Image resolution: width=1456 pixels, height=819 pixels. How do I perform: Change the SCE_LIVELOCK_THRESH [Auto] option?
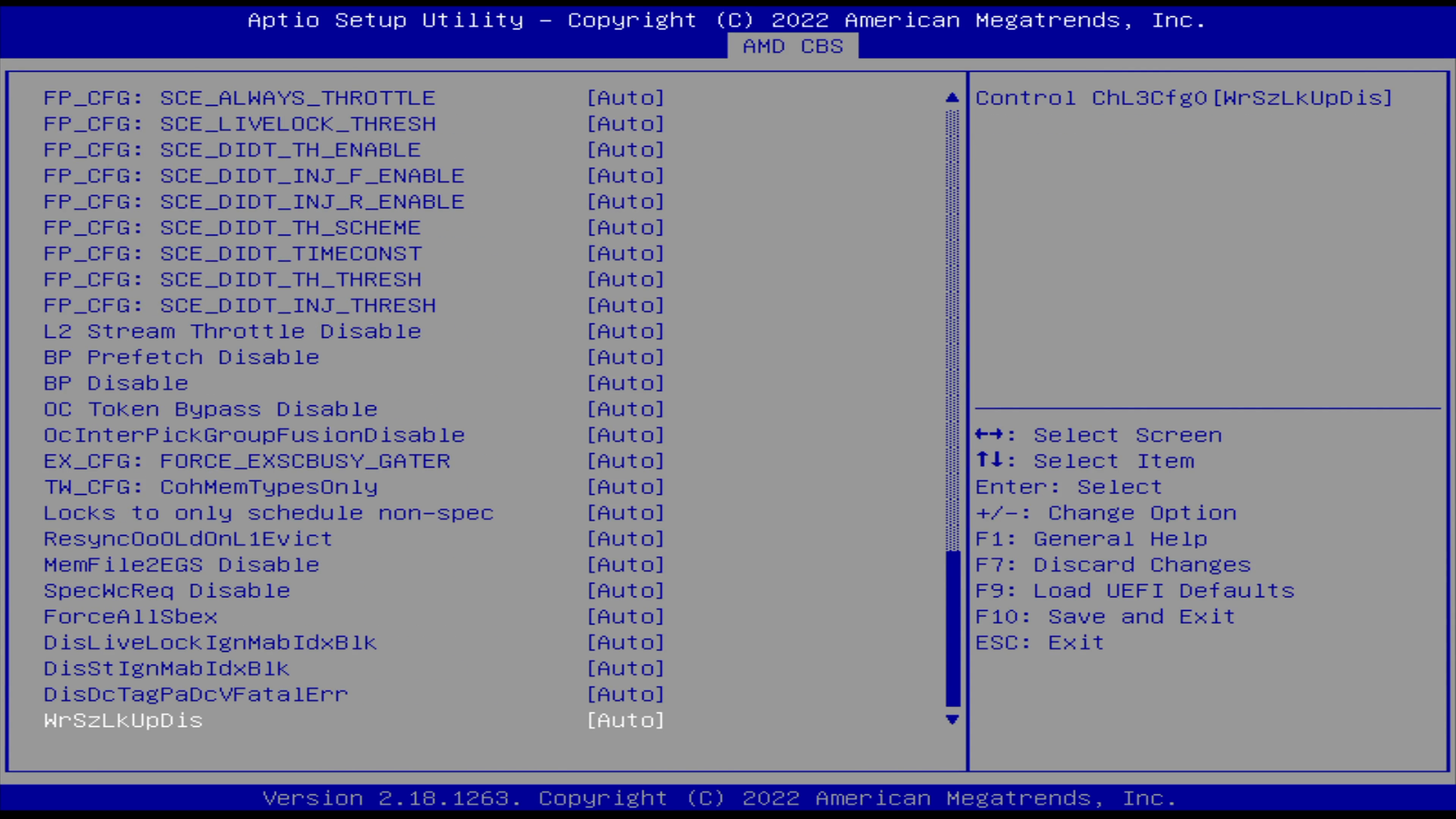pos(626,124)
